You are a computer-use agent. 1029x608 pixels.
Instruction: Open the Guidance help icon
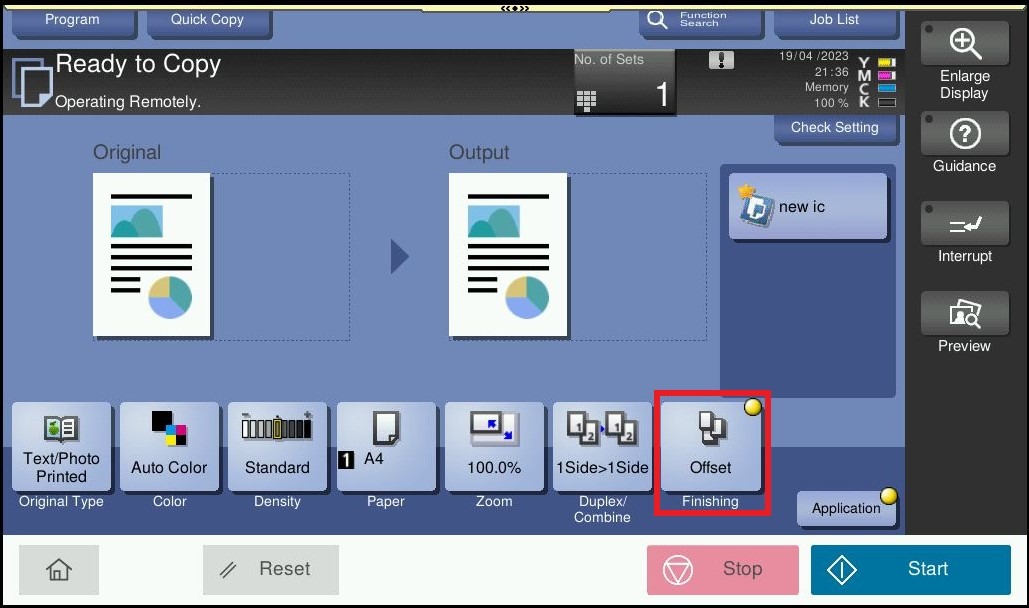point(964,144)
